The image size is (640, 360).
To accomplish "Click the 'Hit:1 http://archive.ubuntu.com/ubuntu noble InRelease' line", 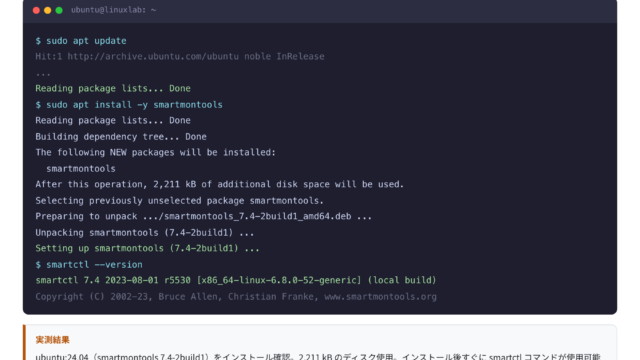I will pyautogui.click(x=180, y=56).
